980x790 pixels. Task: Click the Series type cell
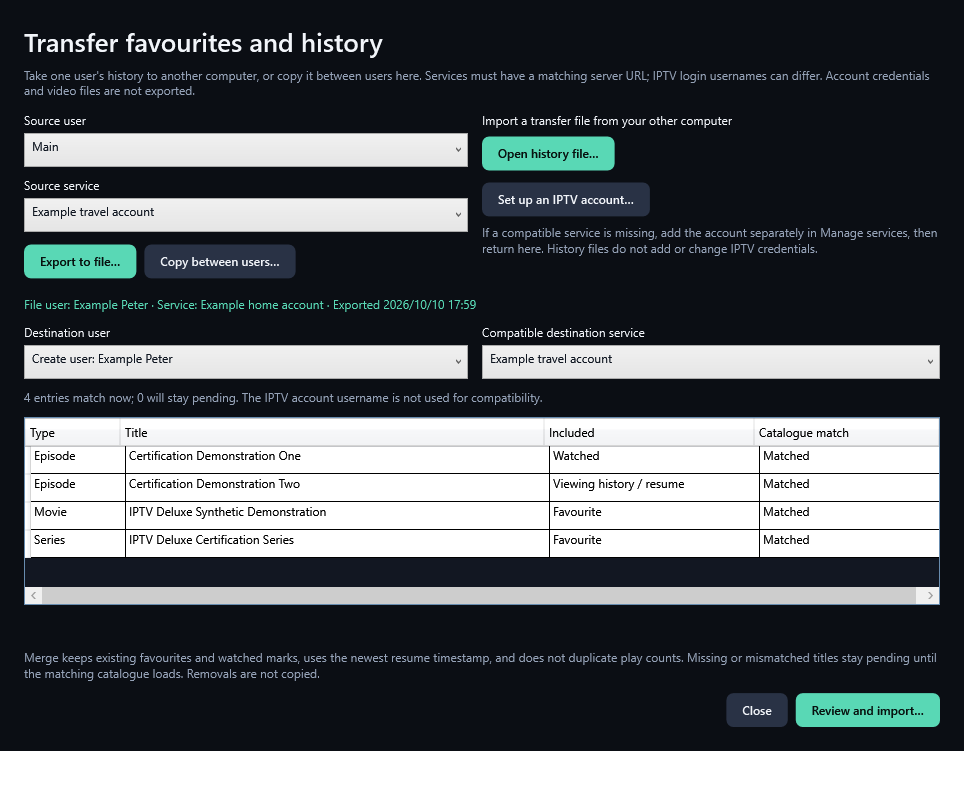click(x=78, y=544)
